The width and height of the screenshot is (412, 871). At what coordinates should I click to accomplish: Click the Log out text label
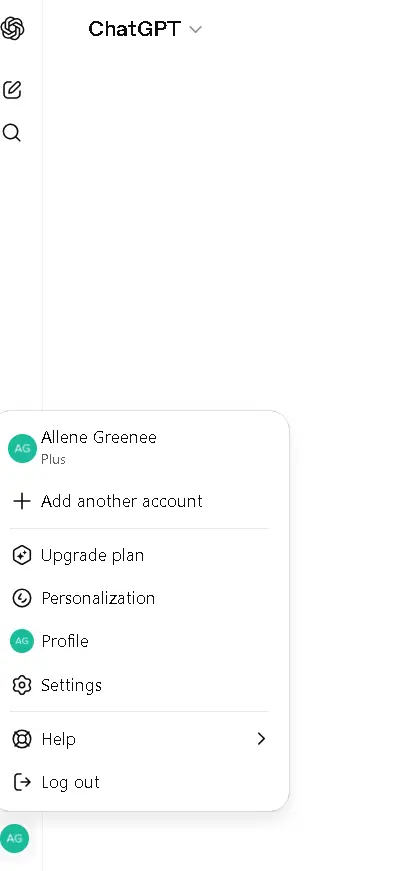pyautogui.click(x=71, y=782)
